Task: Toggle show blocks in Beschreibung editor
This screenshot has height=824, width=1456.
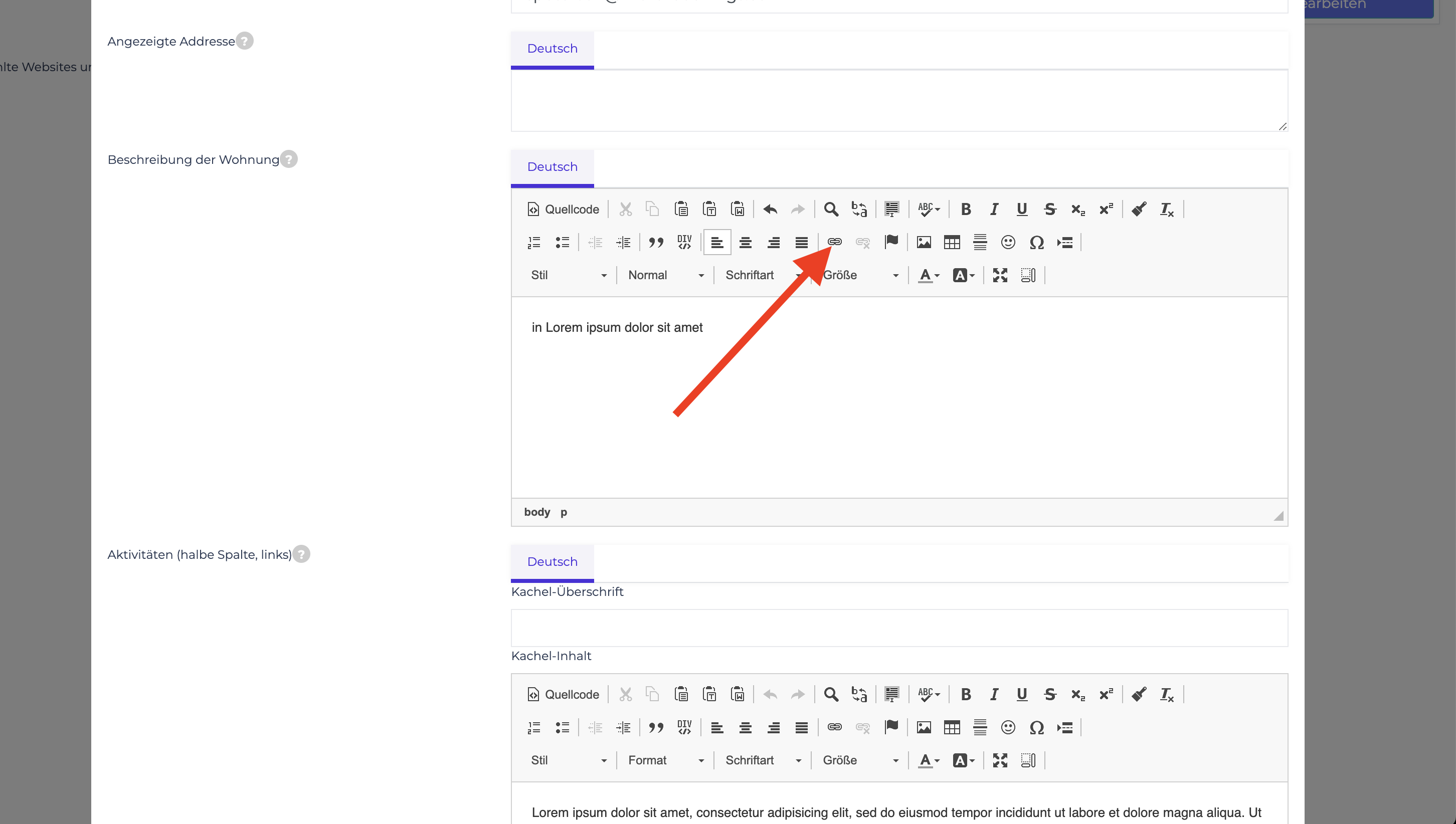Action: [x=1029, y=275]
